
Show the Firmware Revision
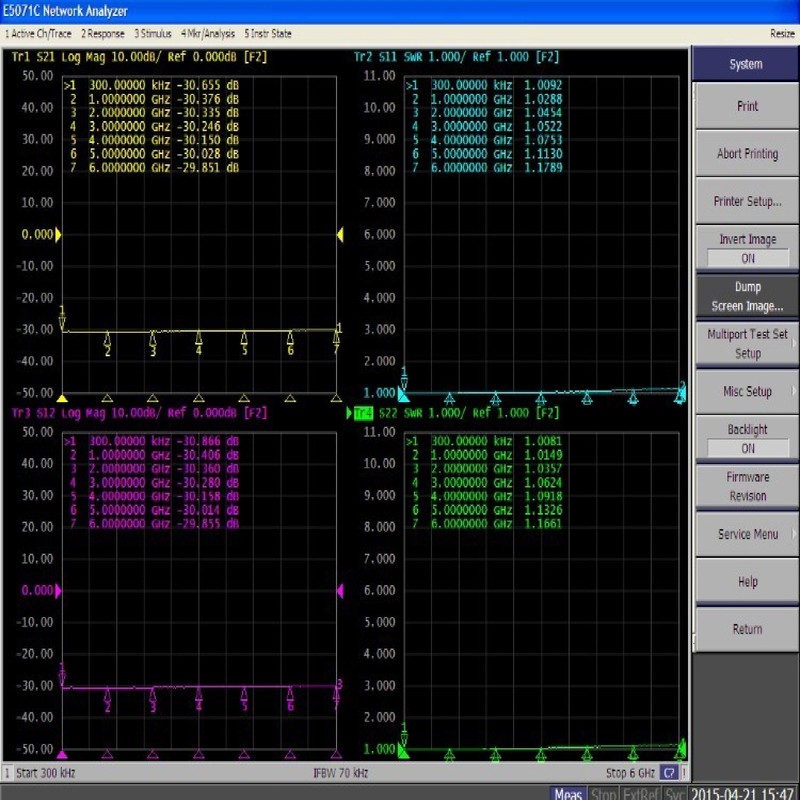click(x=747, y=486)
